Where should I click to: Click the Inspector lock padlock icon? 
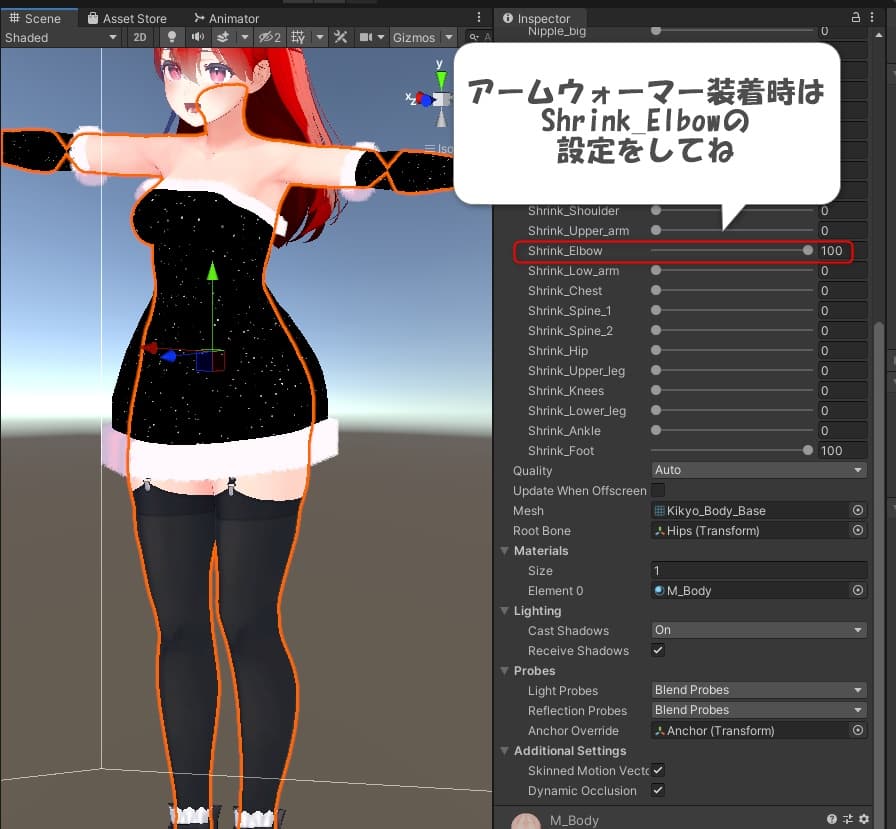click(855, 18)
